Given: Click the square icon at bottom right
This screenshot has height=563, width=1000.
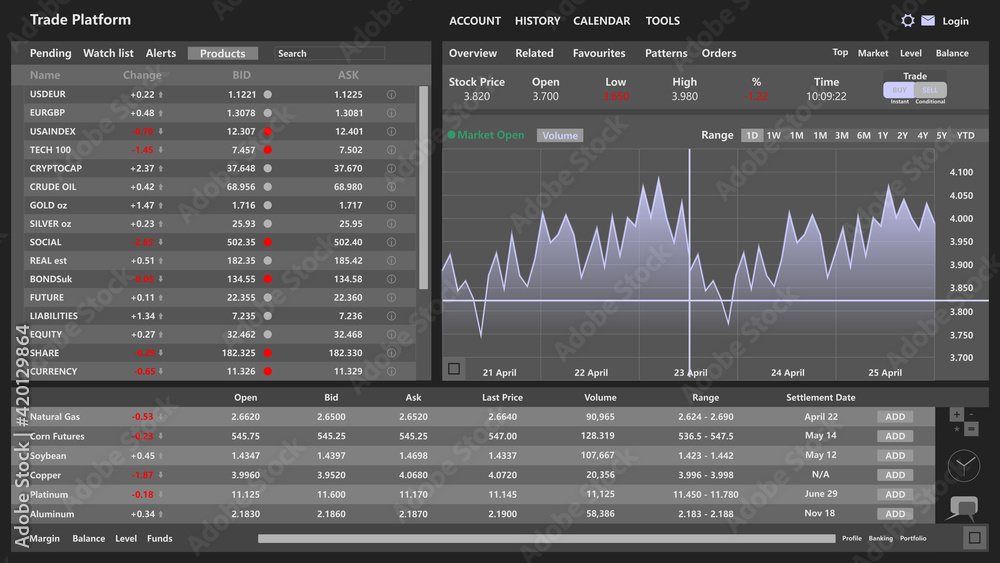Looking at the screenshot, I should [x=974, y=538].
